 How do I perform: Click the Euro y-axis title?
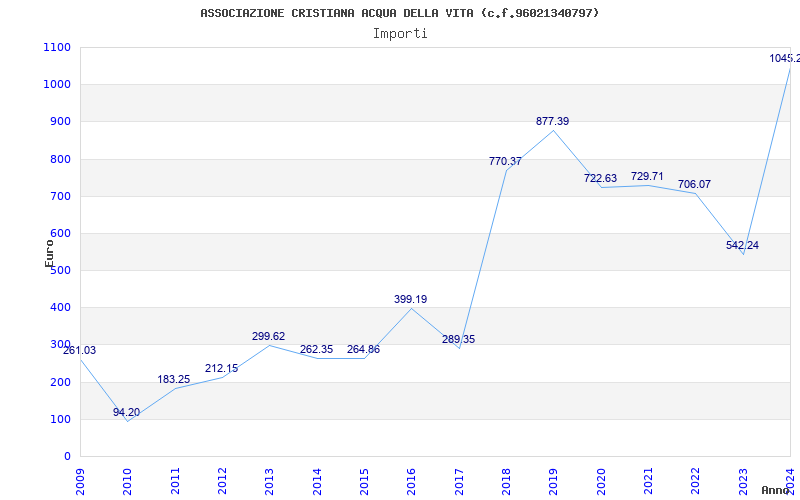(49, 252)
